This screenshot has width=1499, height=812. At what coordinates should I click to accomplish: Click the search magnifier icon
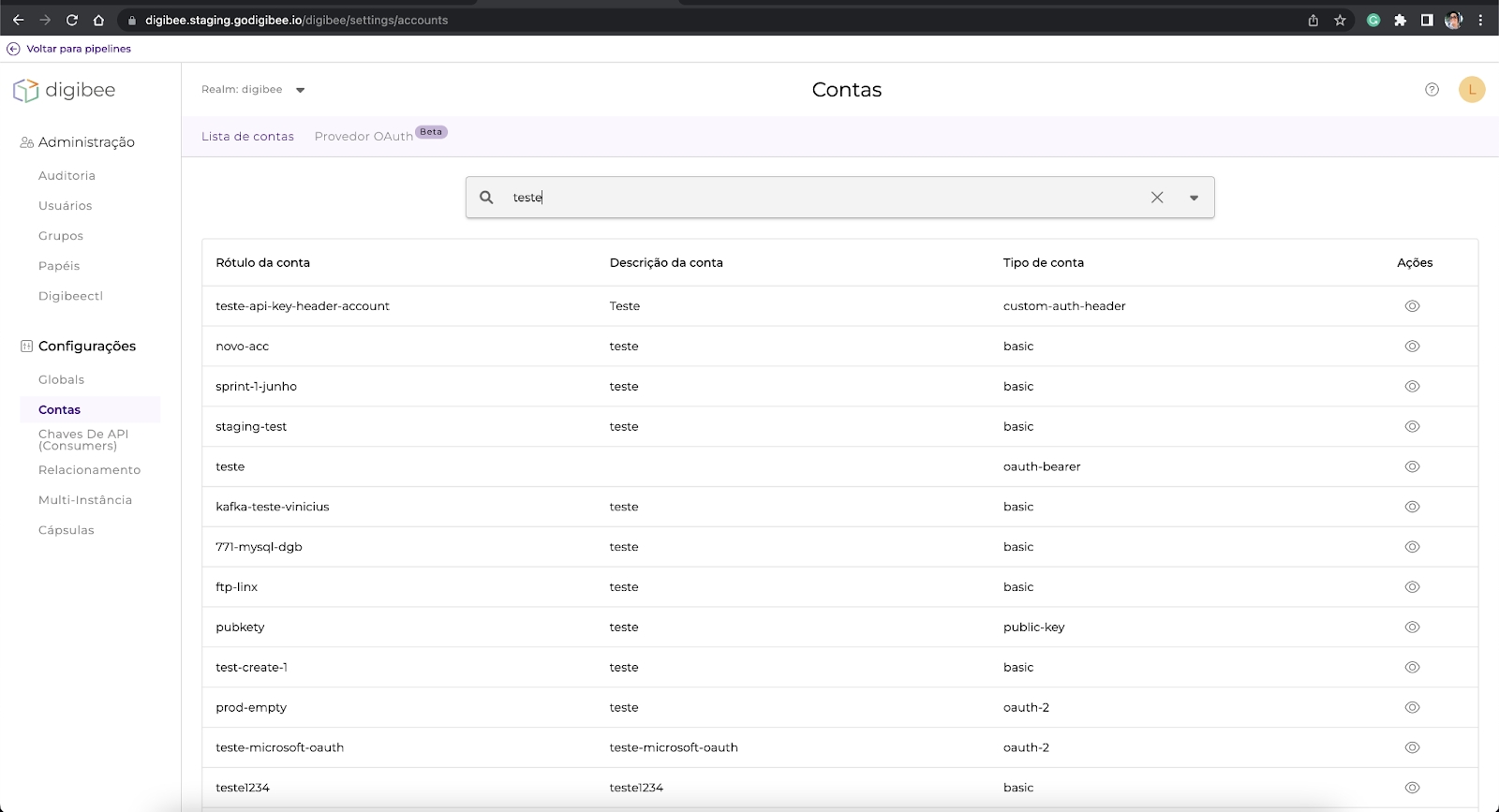pos(486,198)
